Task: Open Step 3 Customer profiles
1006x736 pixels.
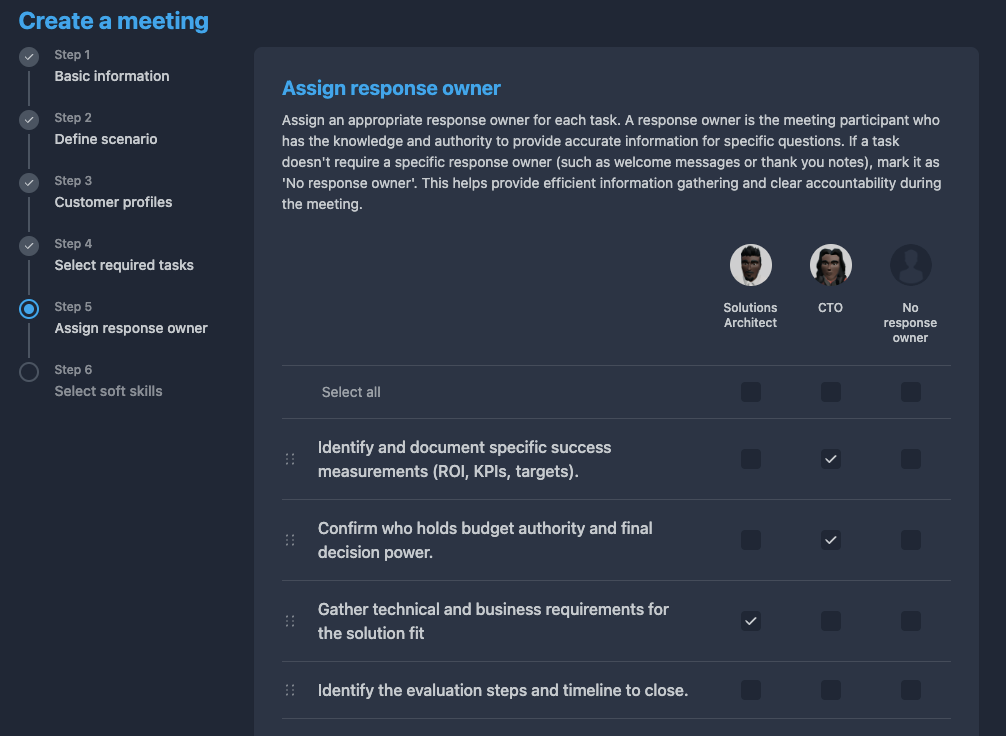Action: point(113,202)
